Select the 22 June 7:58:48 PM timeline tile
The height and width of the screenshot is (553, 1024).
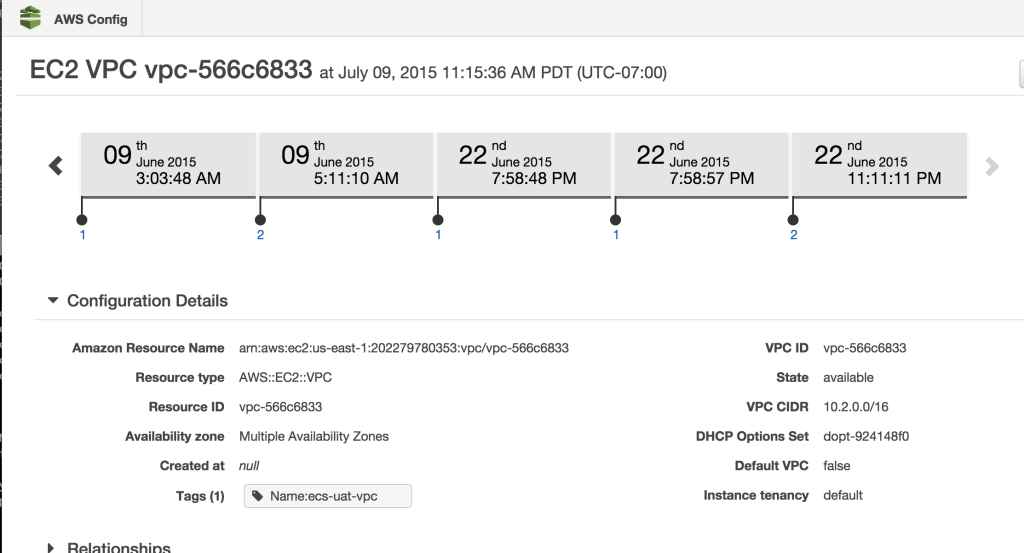tap(524, 165)
